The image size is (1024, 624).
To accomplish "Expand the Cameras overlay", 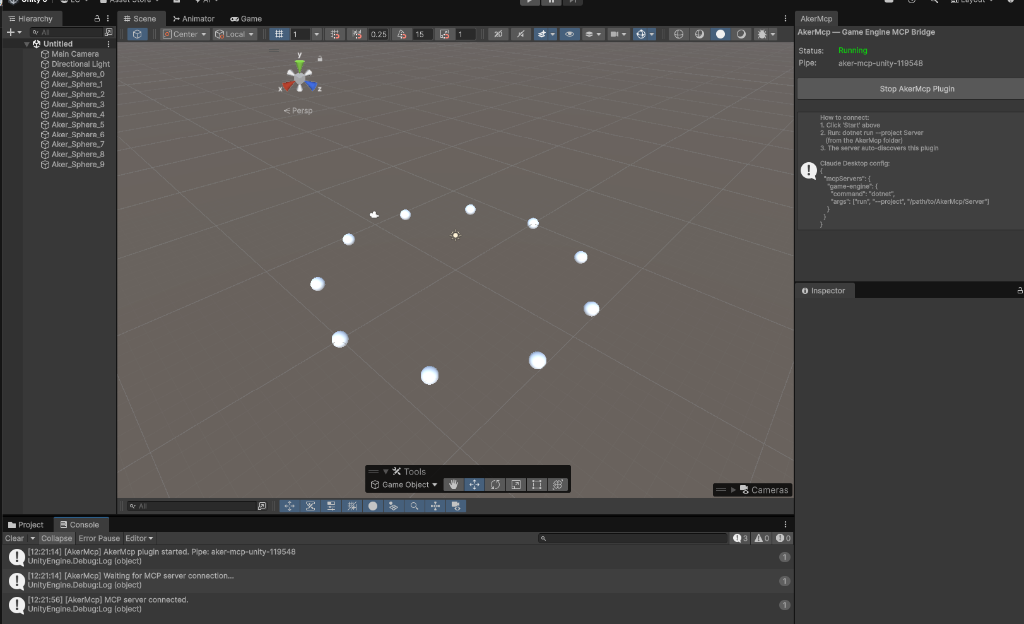I will [733, 490].
